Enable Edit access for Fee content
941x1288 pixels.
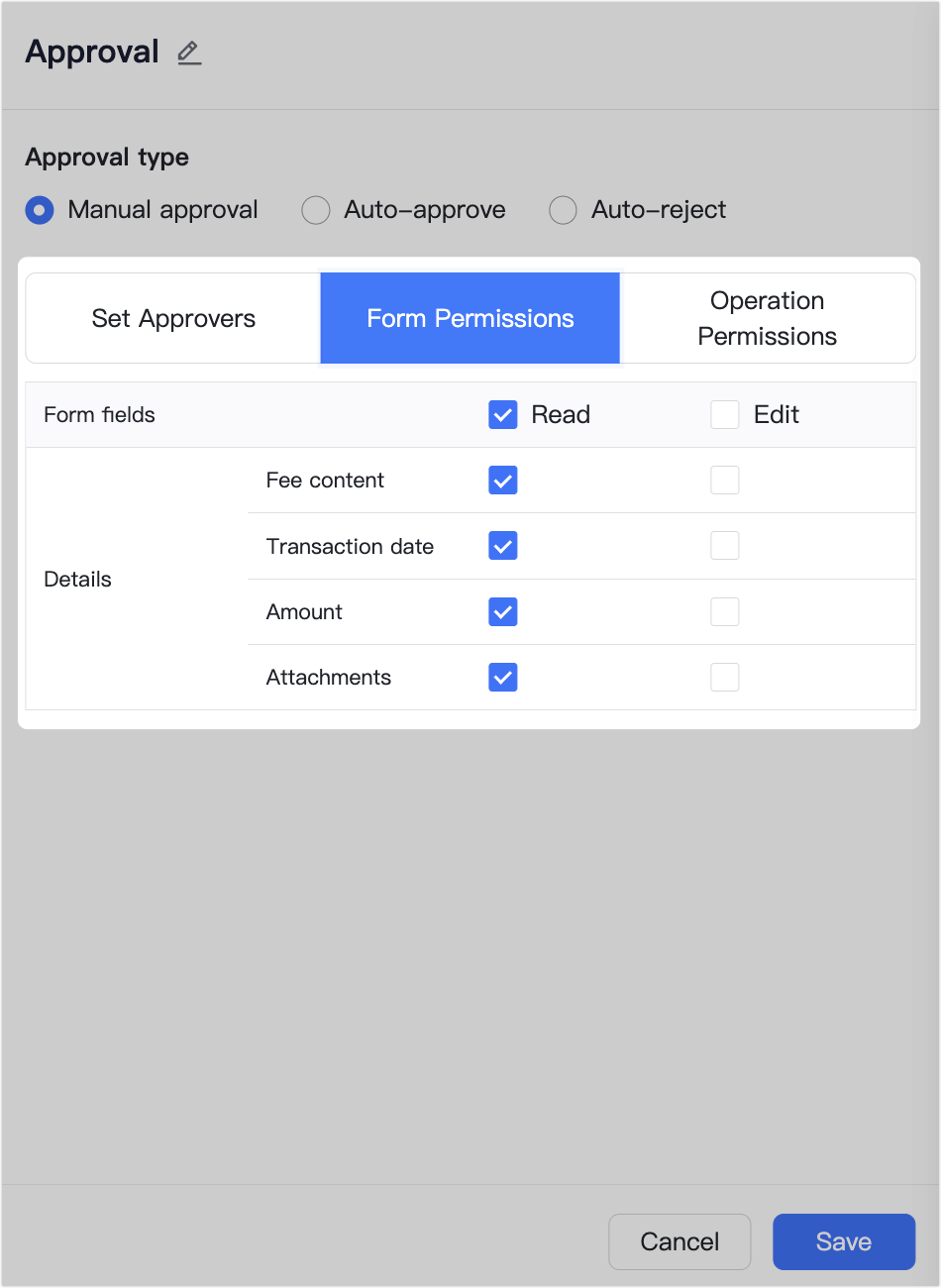(x=724, y=480)
